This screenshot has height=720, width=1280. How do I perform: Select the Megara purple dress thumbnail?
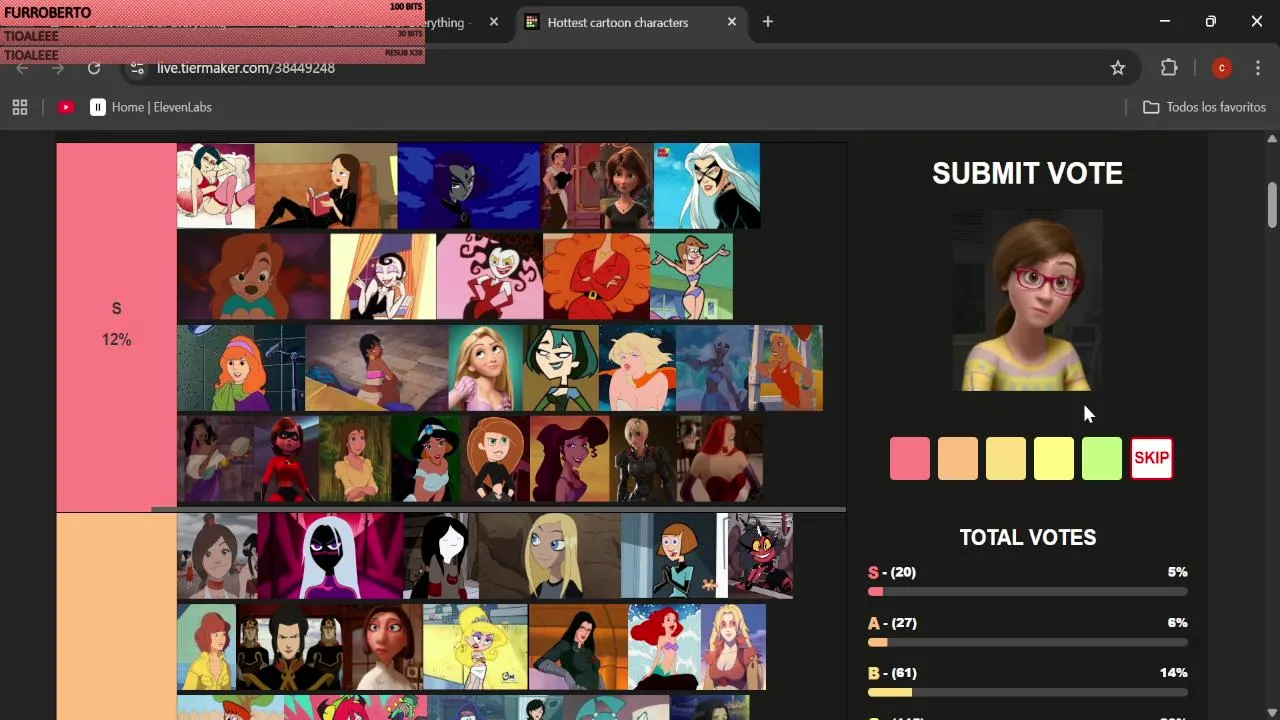point(570,458)
